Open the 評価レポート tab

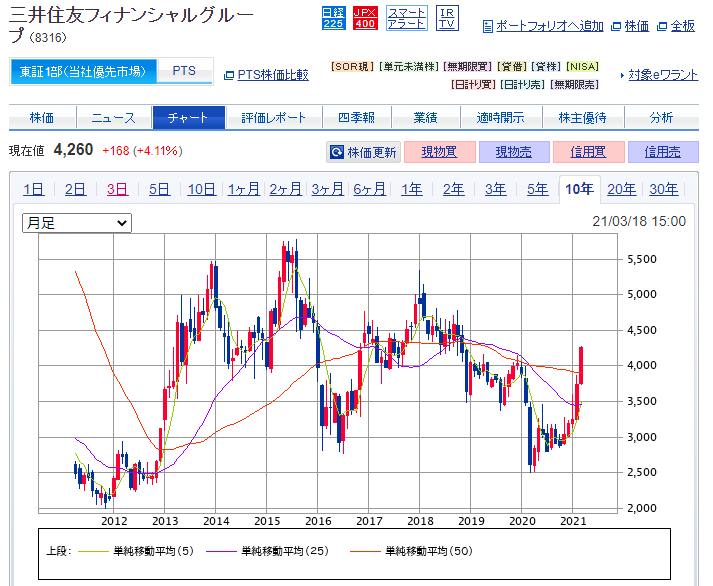273,118
